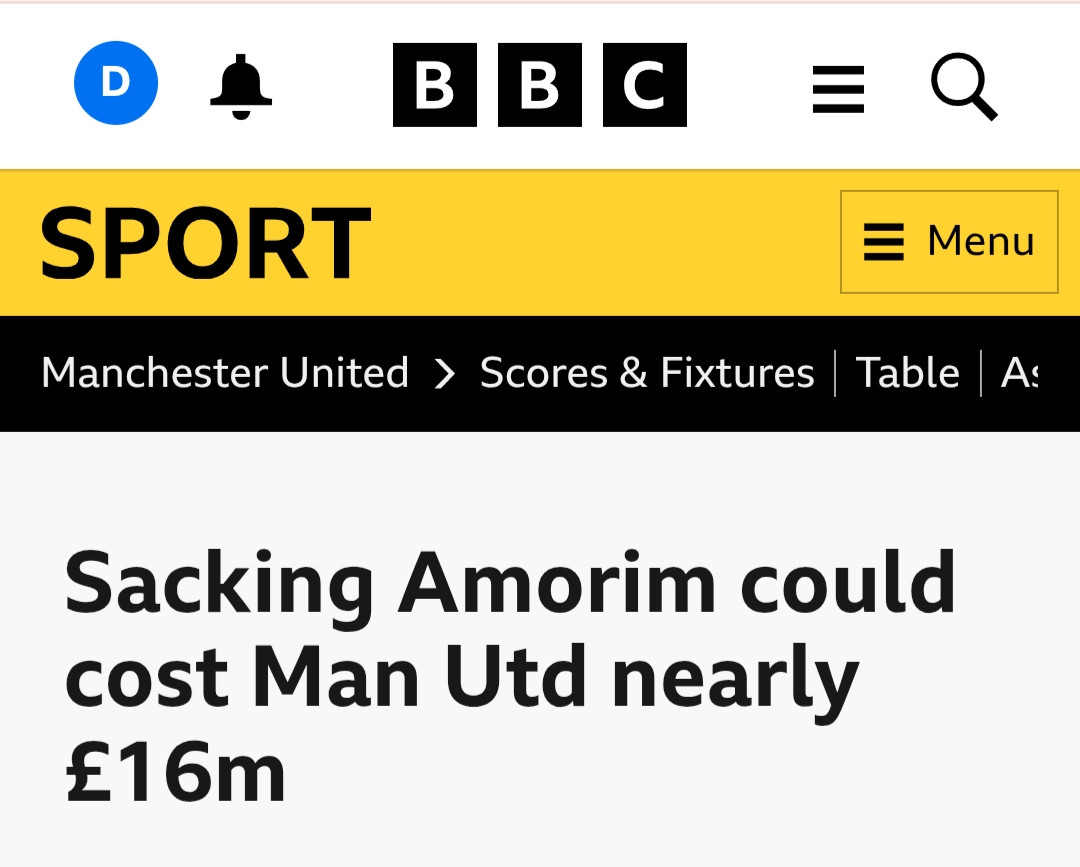Go to the SPORT homepage heading

(x=205, y=243)
